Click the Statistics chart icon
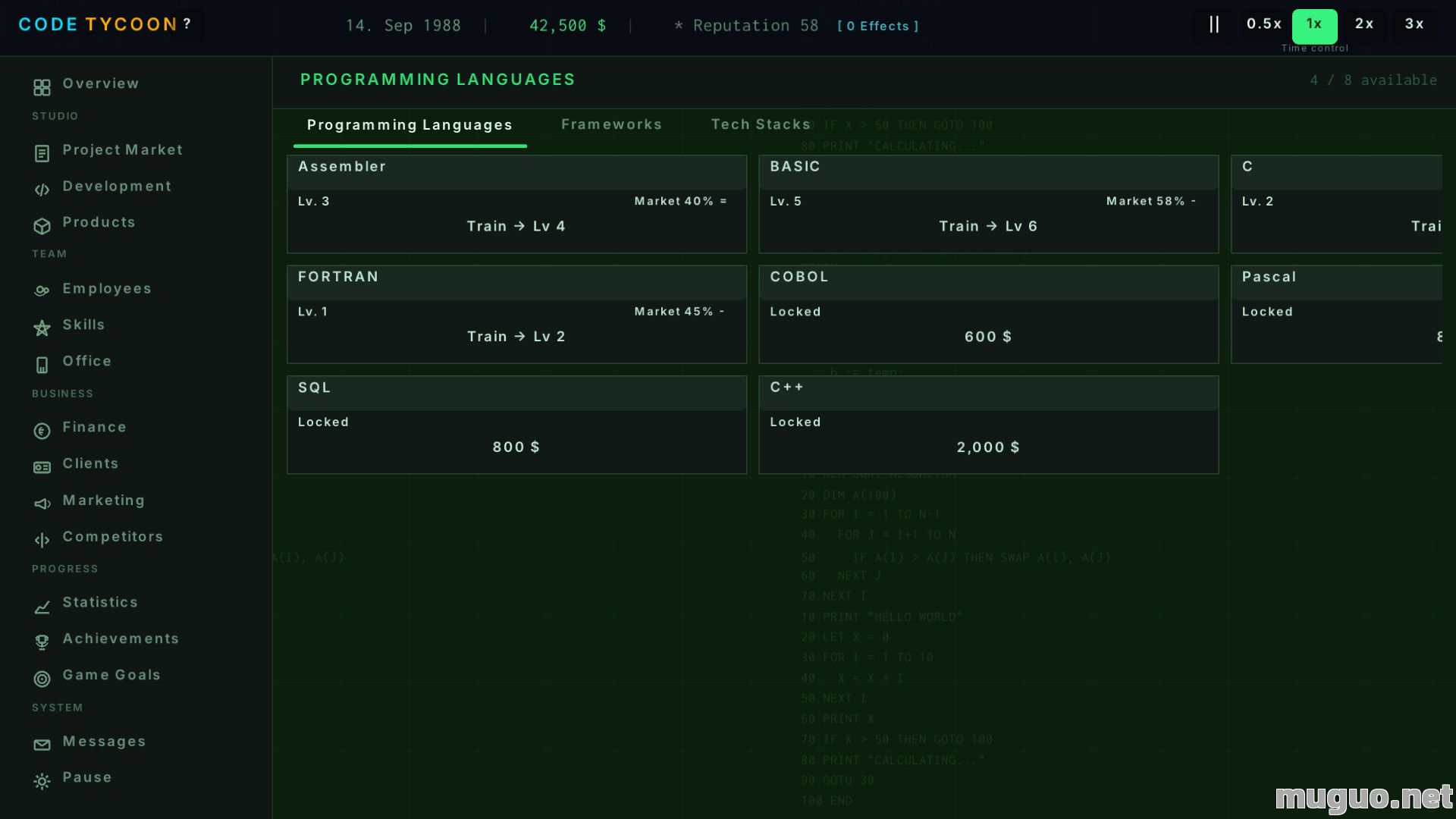The height and width of the screenshot is (819, 1456). [x=42, y=607]
